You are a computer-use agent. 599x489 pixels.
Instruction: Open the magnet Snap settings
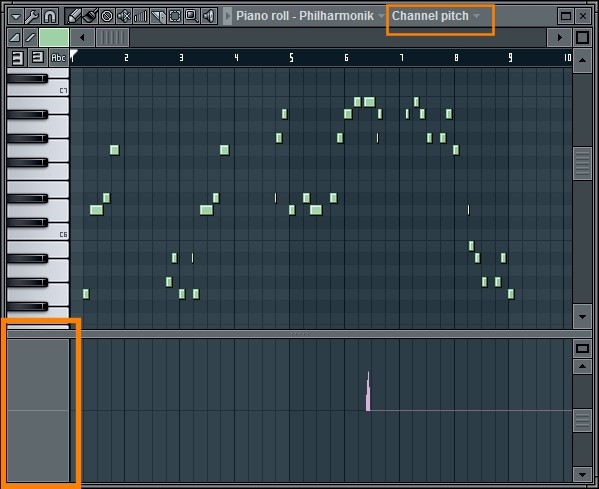click(x=50, y=16)
